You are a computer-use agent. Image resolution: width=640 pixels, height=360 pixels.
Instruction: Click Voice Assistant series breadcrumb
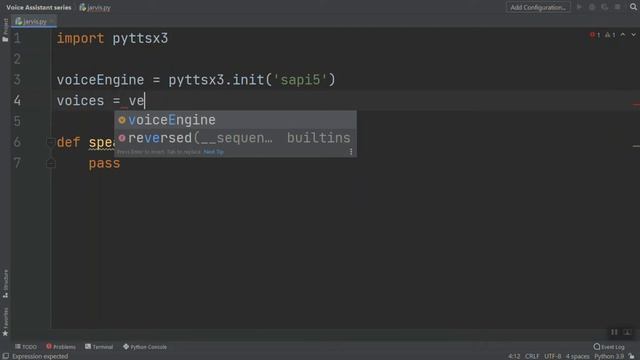click(38, 7)
